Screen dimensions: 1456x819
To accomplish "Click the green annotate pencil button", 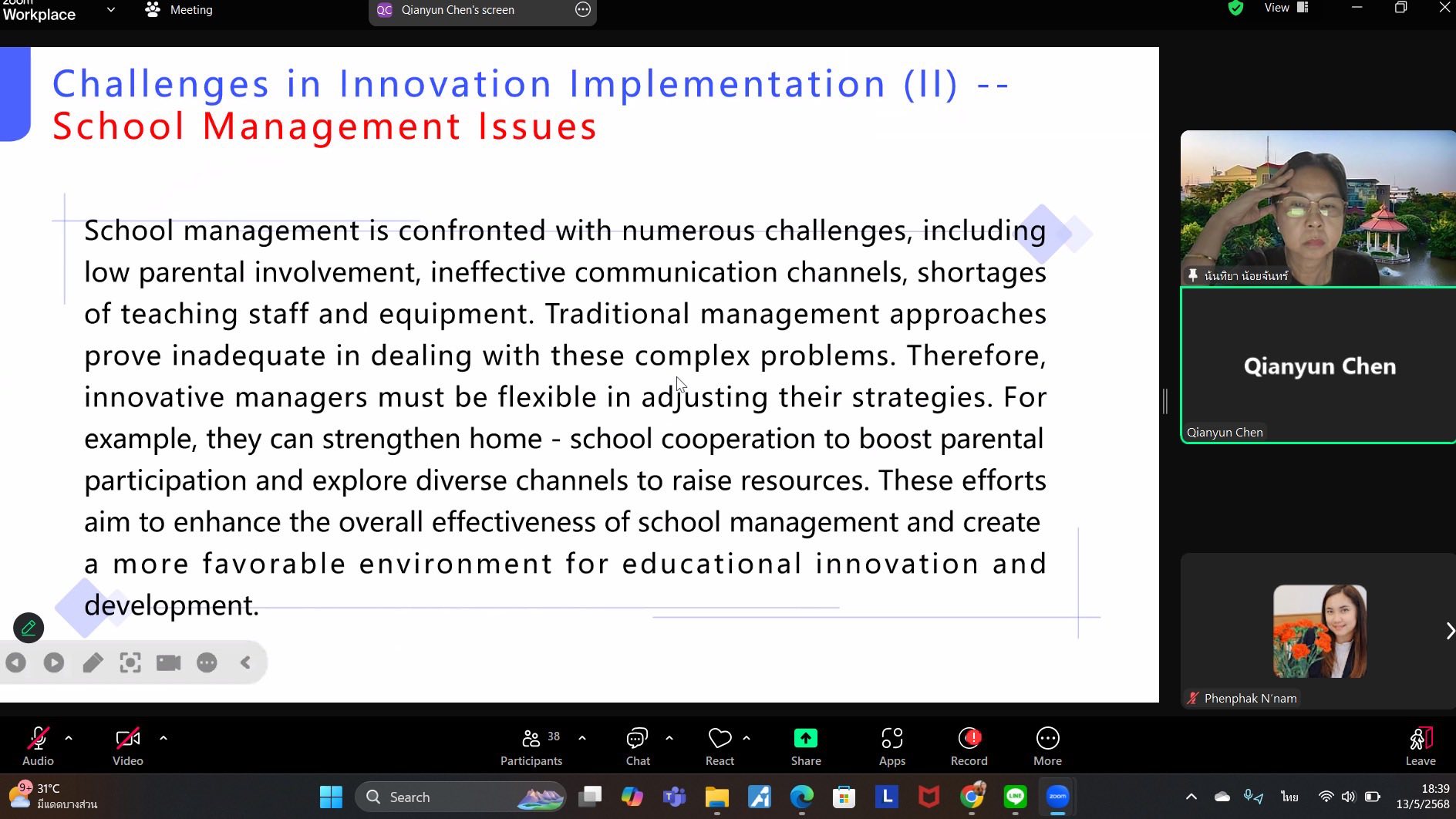I will [x=29, y=628].
